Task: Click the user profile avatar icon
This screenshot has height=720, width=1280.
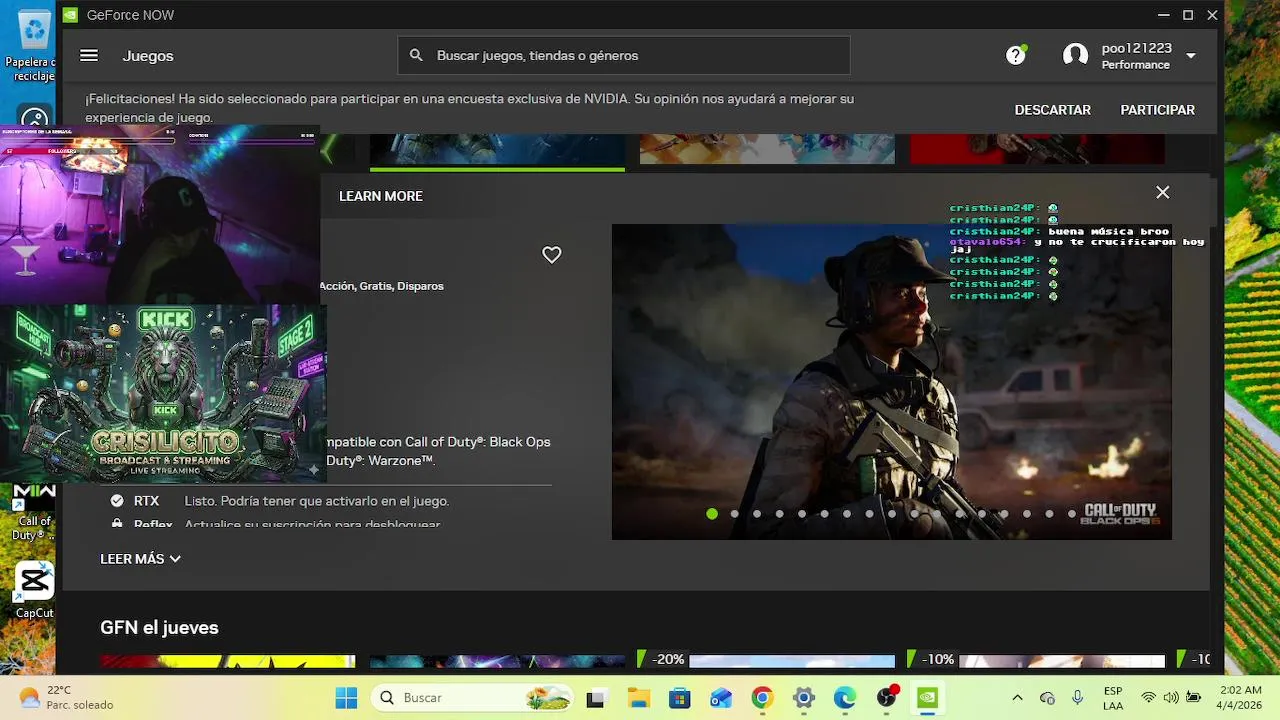Action: [x=1076, y=56]
